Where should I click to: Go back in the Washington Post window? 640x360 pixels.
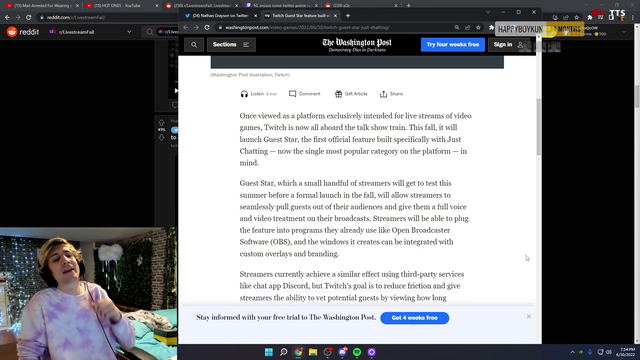point(186,27)
